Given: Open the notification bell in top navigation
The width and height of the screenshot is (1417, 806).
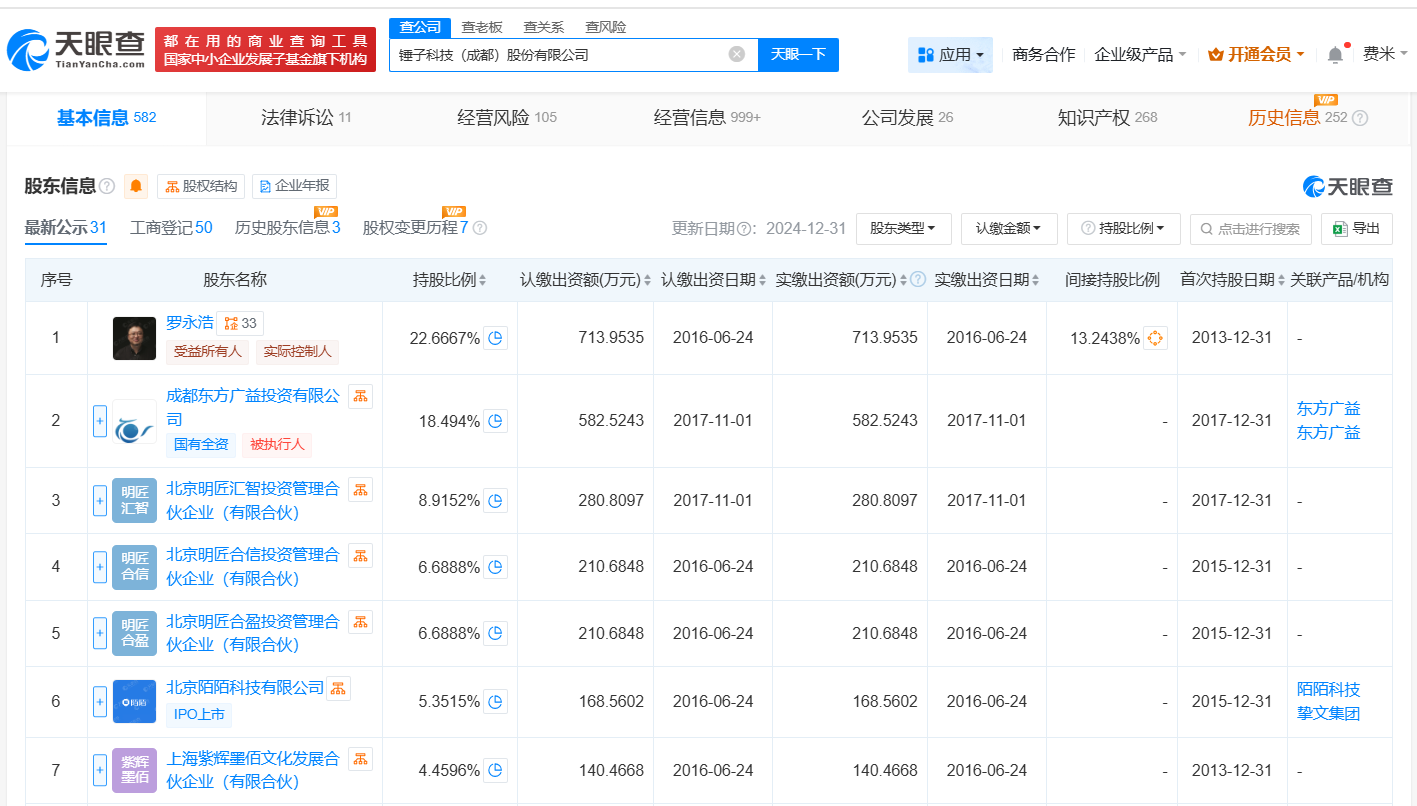Looking at the screenshot, I should pyautogui.click(x=1334, y=55).
